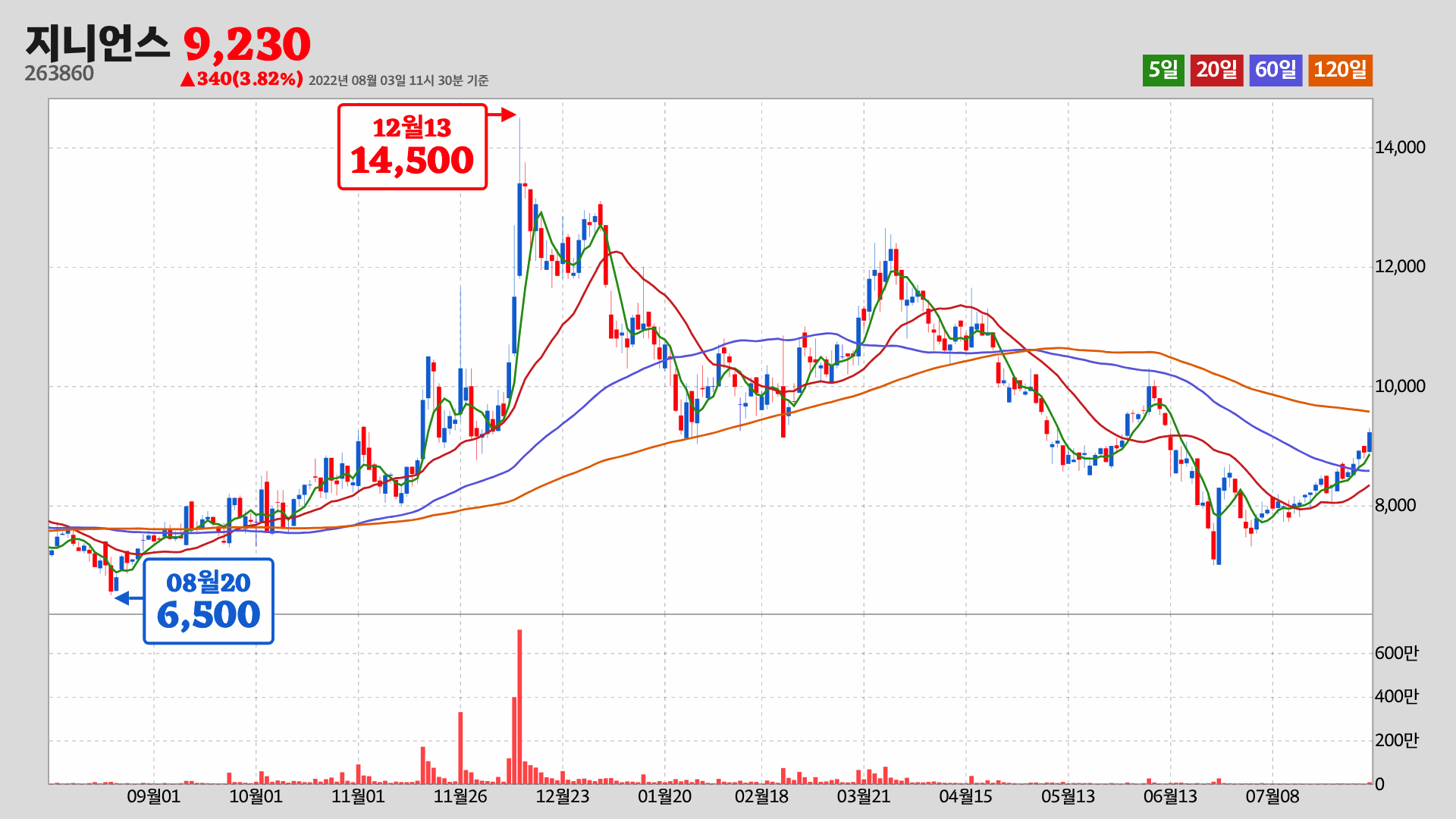1456x819 pixels.
Task: Click the green 5일 moving average legend
Action: point(1163,71)
